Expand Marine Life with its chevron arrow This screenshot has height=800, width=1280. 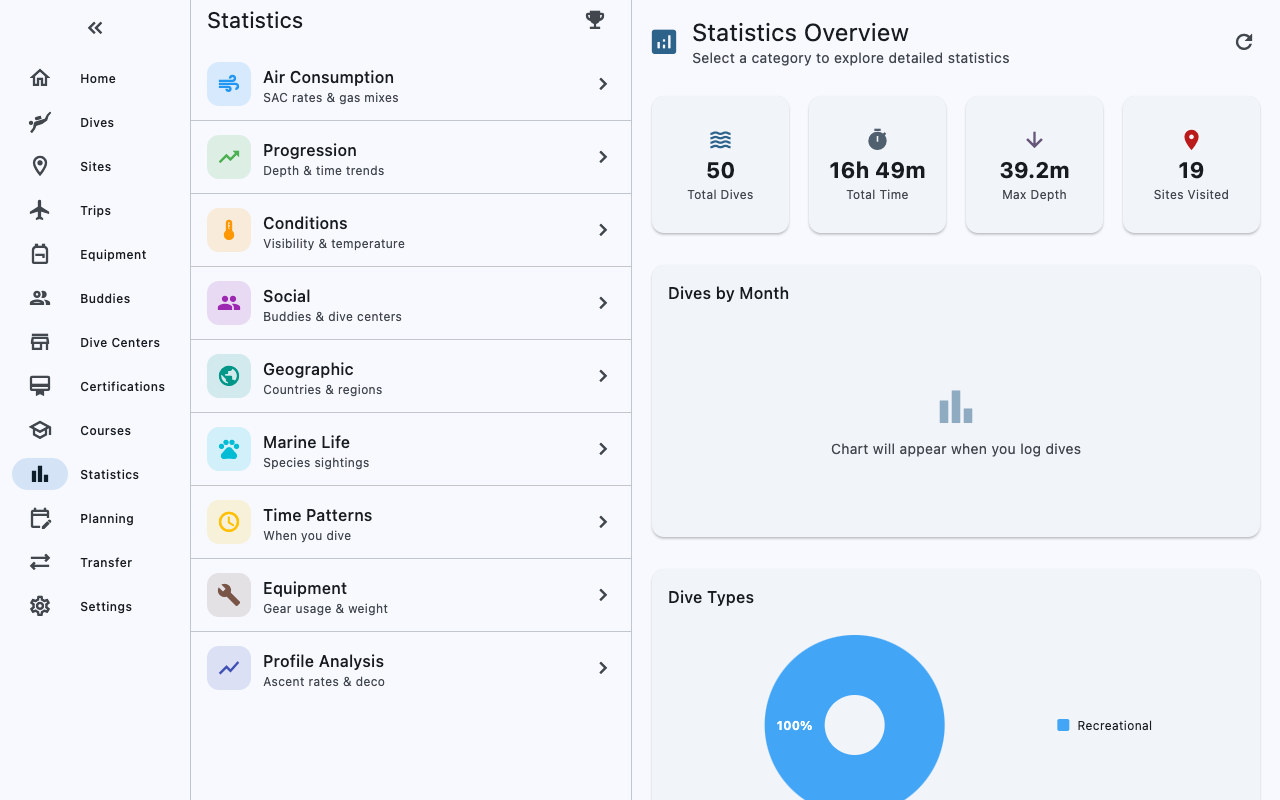tap(603, 449)
